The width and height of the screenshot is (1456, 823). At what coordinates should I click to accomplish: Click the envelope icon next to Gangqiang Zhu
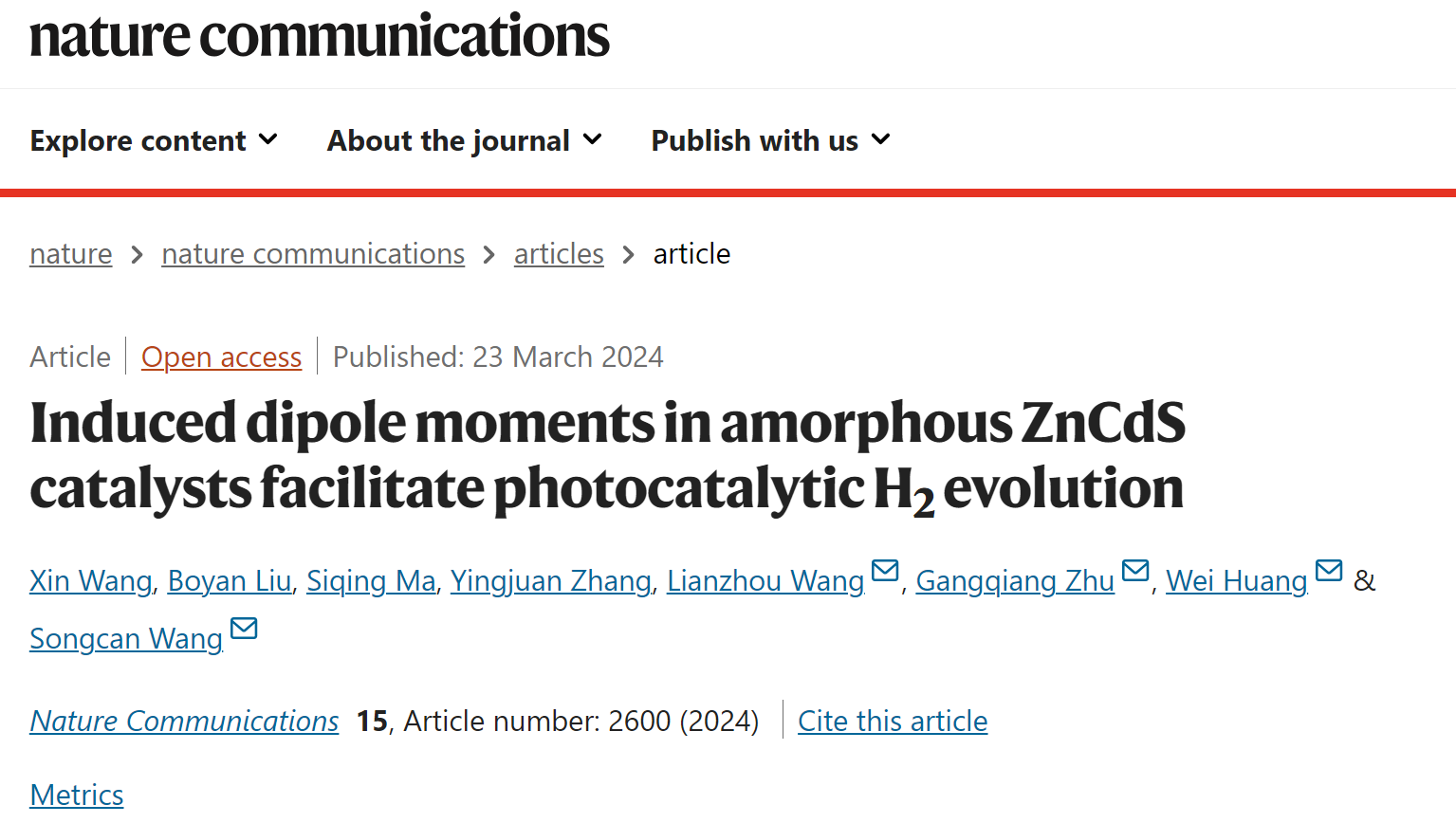coord(1135,570)
